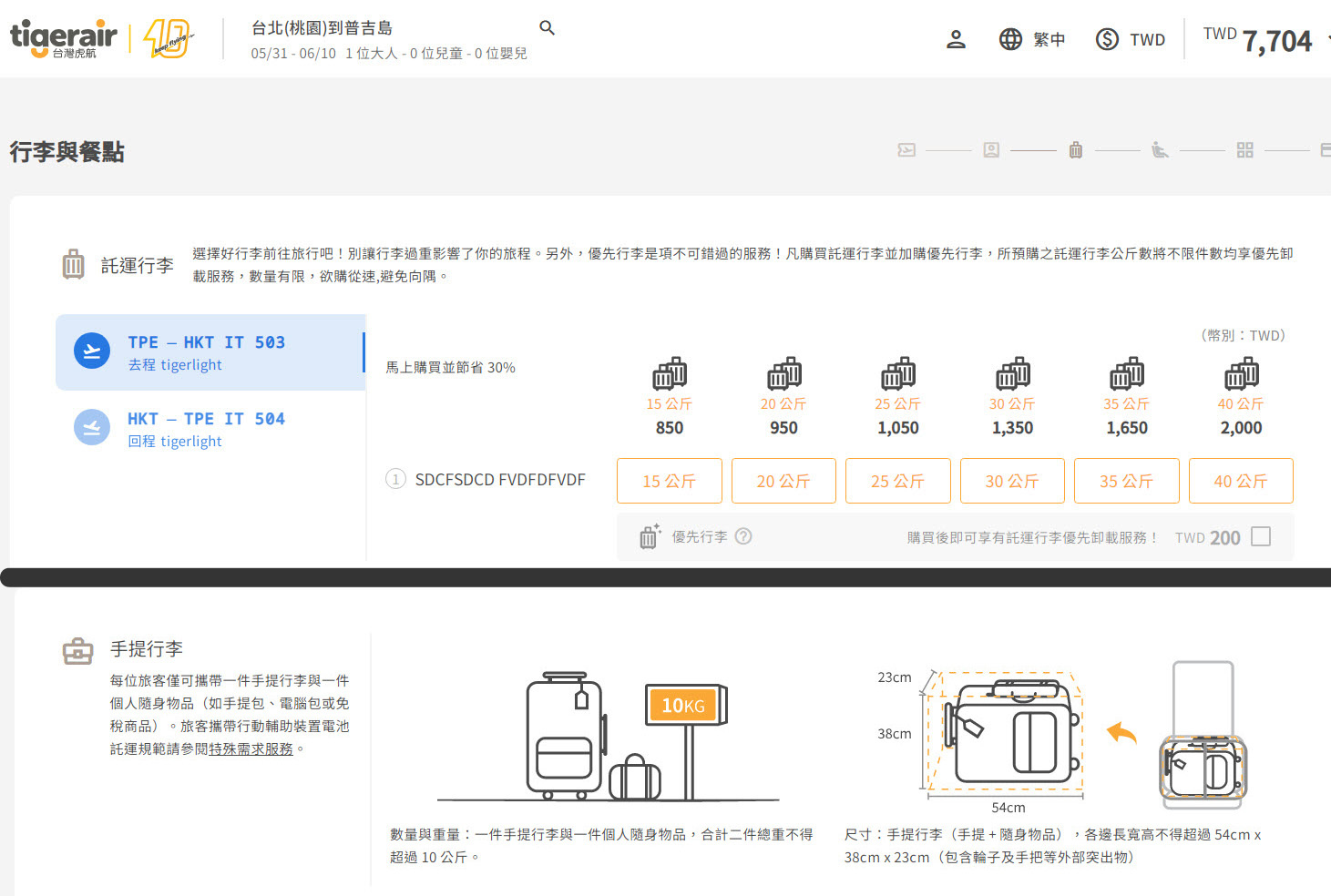
Task: Choose 35 公斤 baggage button
Action: pyautogui.click(x=1127, y=481)
